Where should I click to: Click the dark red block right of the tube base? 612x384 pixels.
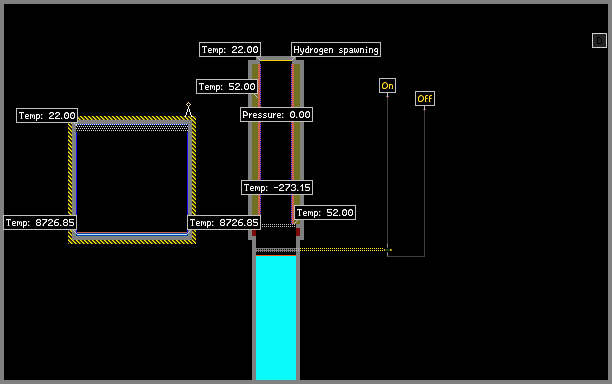(x=298, y=232)
